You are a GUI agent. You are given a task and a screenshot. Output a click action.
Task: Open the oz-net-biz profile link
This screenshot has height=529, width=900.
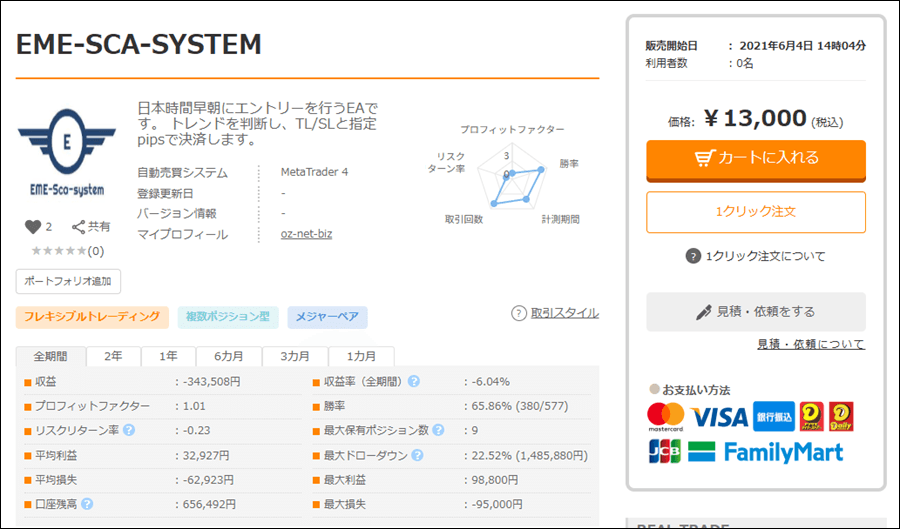(x=306, y=234)
